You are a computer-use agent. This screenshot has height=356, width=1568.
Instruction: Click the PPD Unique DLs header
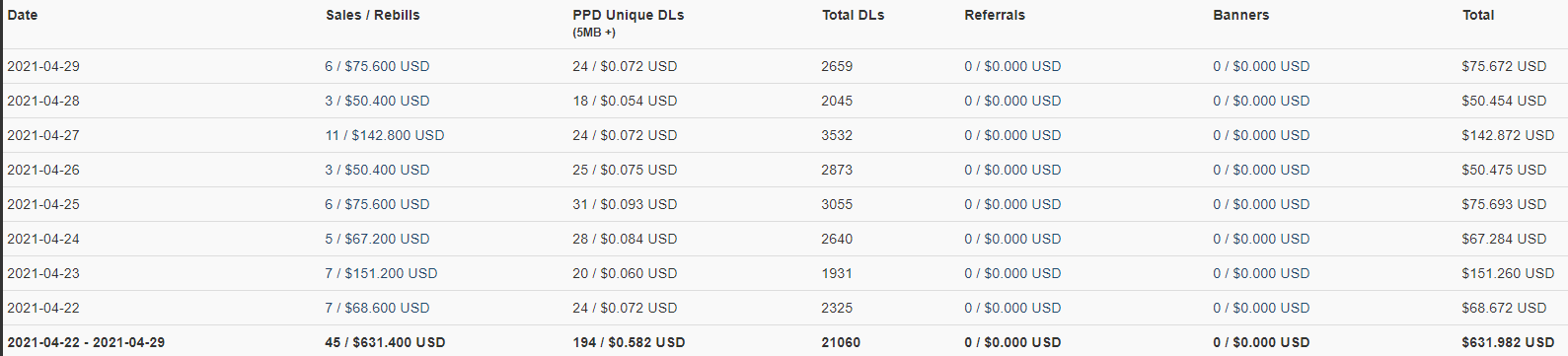pos(628,15)
